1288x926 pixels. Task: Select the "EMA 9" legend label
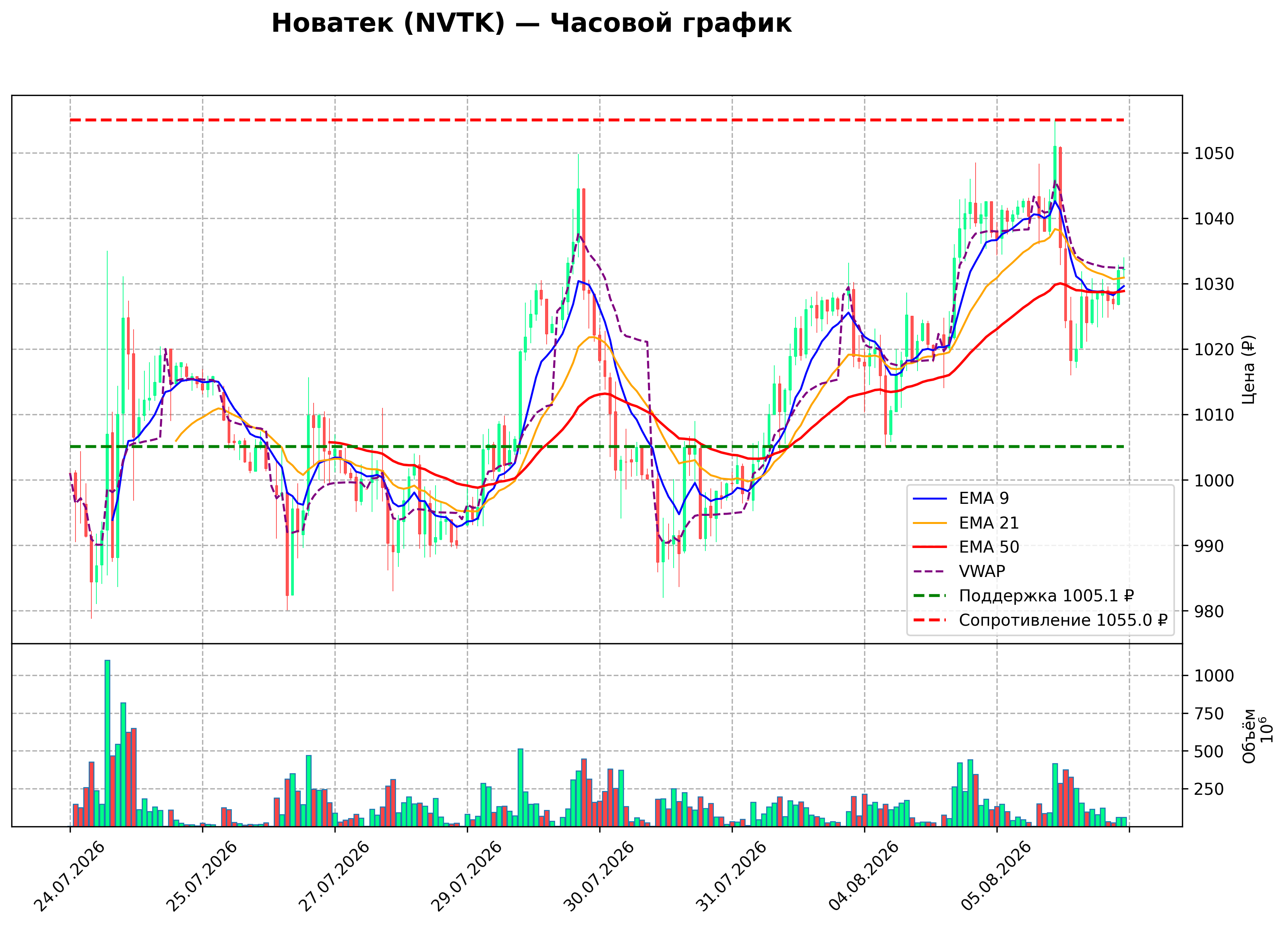(x=984, y=498)
